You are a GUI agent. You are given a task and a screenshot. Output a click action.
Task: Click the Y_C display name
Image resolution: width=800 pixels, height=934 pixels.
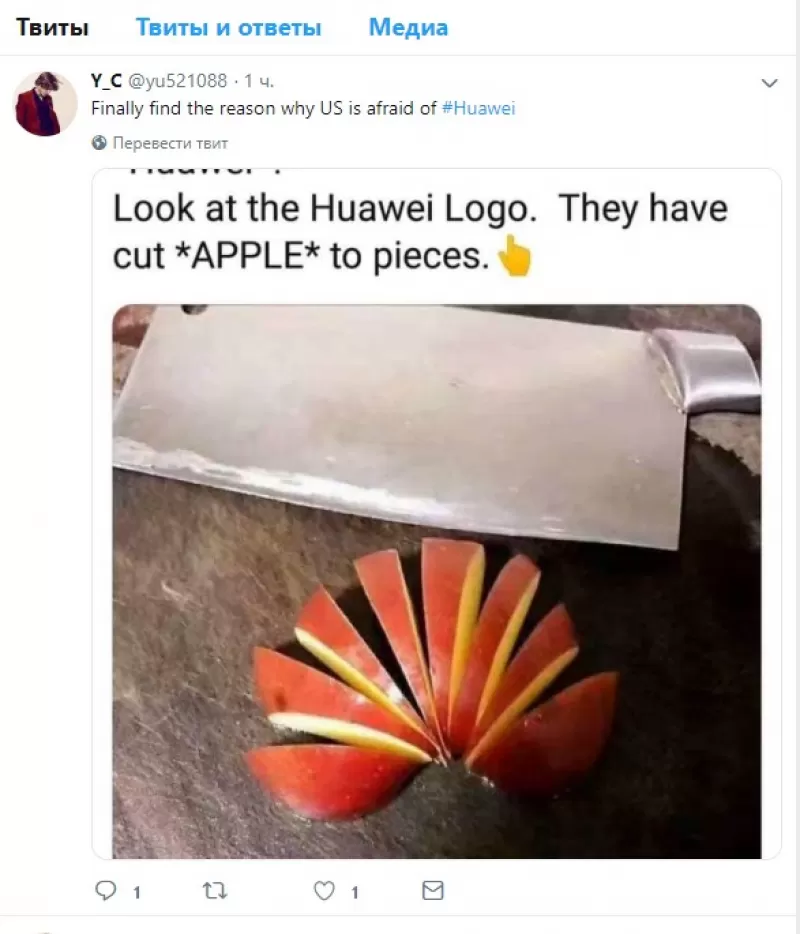pos(107,80)
